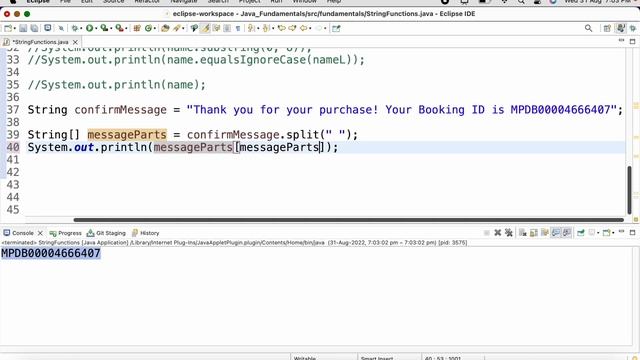The image size is (640, 360).
Task: Open the Display Selected Console dropdown
Action: tap(598, 233)
